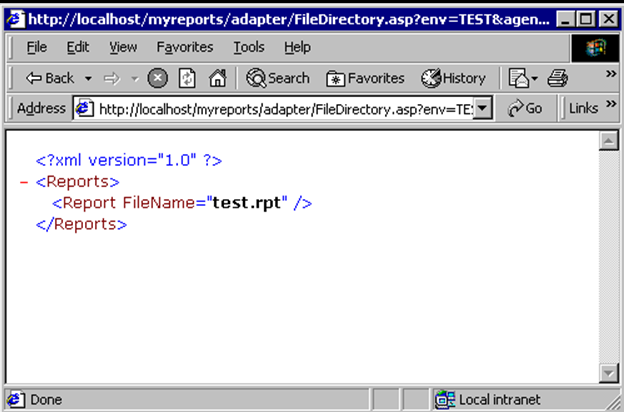Screen dimensions: 624x412
Task: Expand the Back button history dropdown arrow
Action: coord(88,78)
